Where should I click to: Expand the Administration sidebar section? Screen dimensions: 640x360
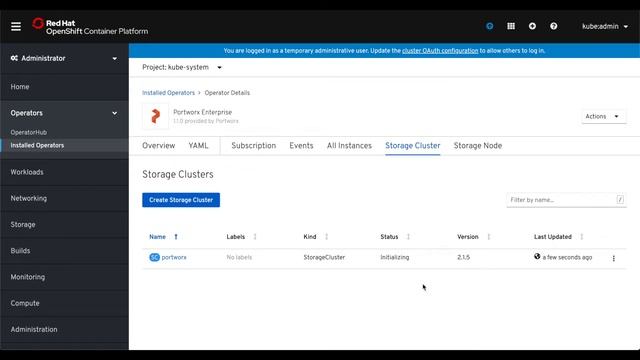(64, 329)
